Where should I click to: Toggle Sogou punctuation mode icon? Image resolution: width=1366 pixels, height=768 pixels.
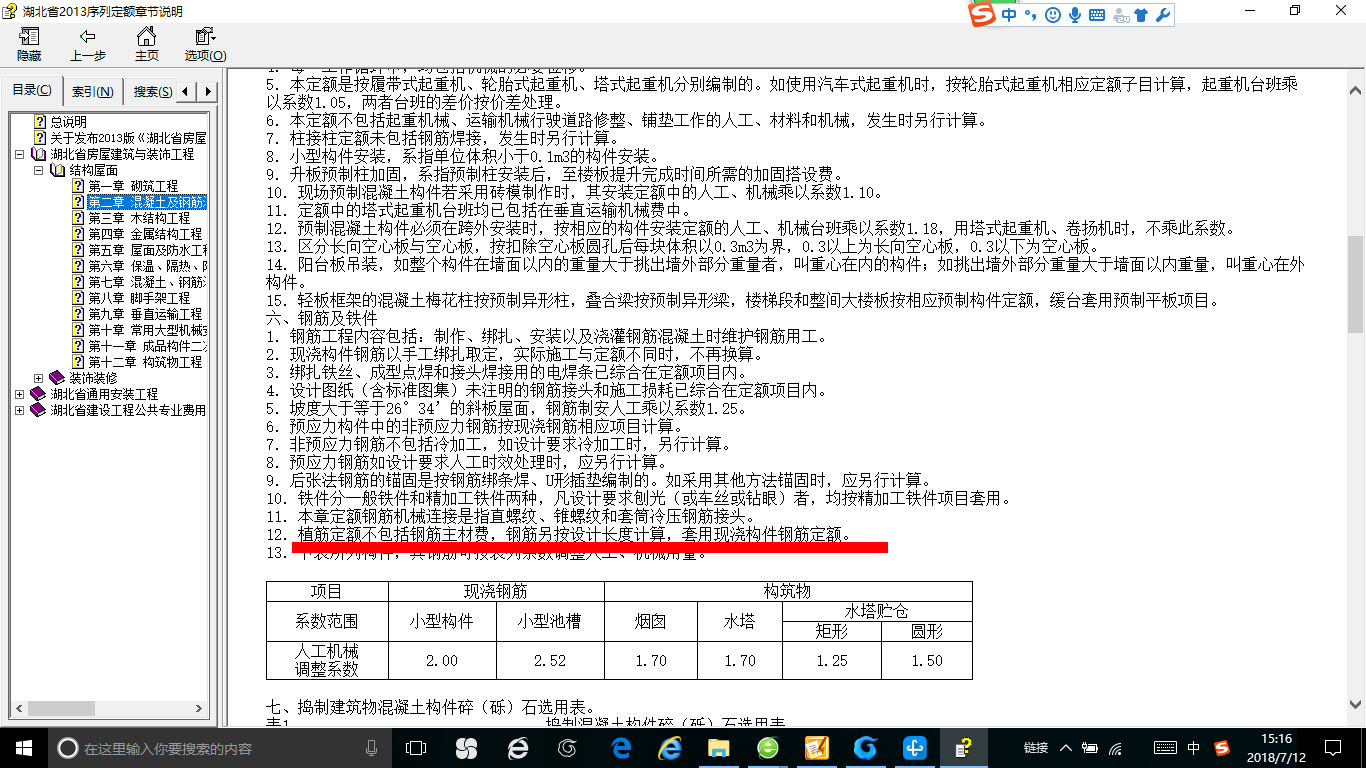1030,15
